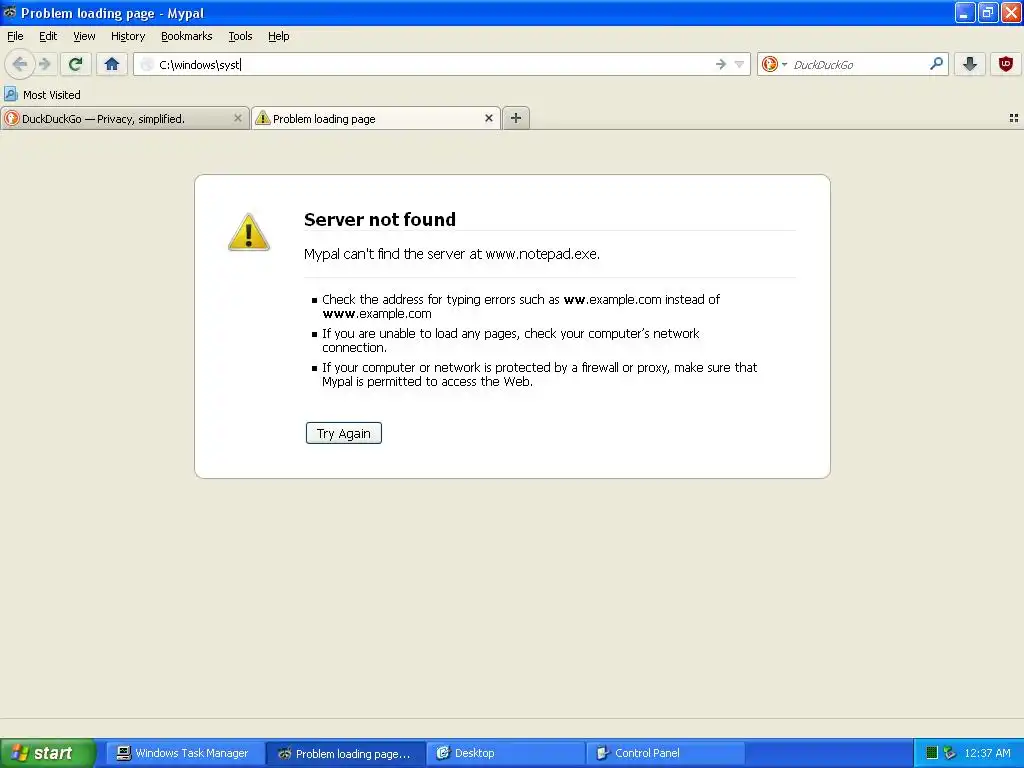Switch to Desktop taskbar button
Image resolution: width=1024 pixels, height=768 pixels.
click(505, 753)
